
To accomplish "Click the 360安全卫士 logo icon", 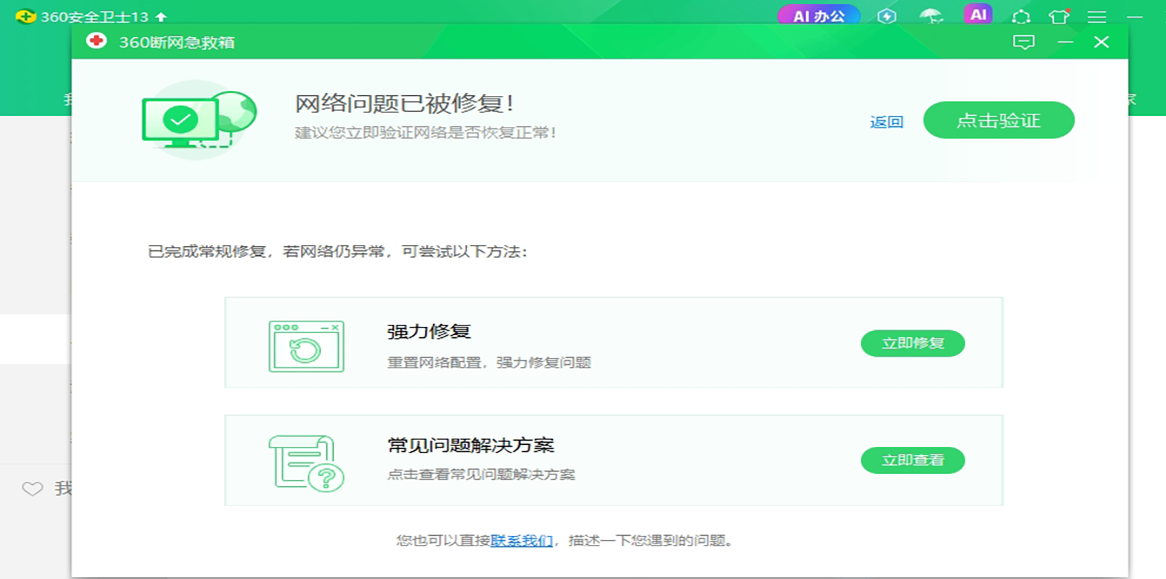I will pos(26,16).
